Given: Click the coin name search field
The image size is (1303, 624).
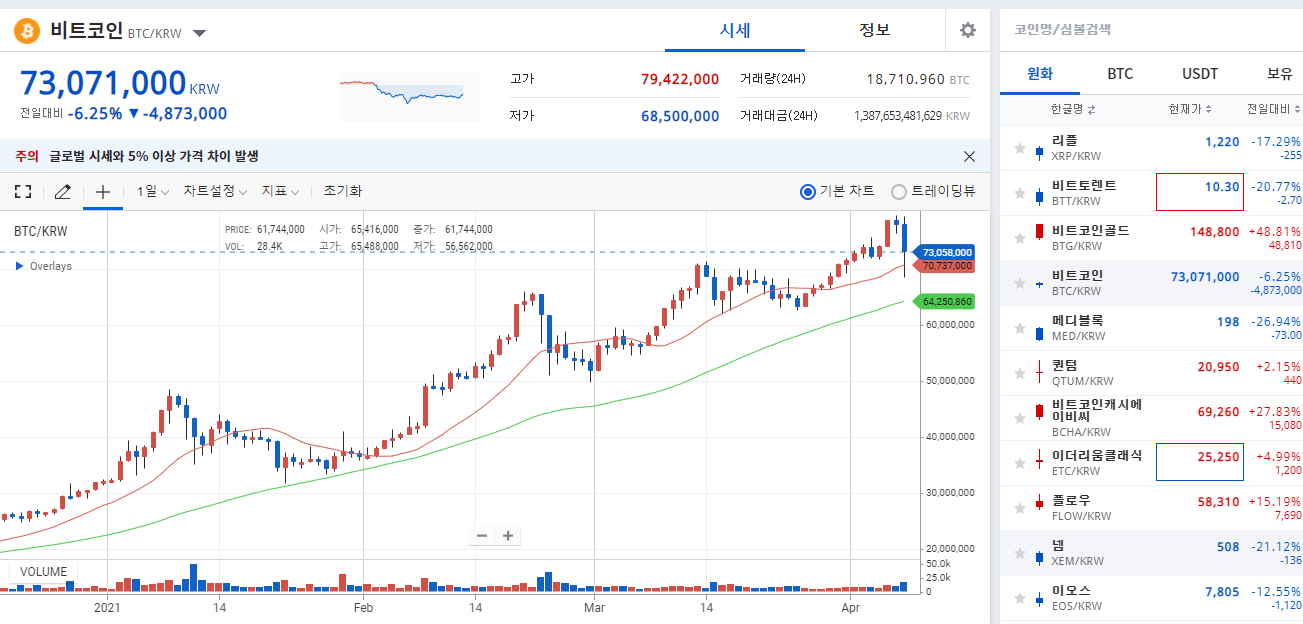Looking at the screenshot, I should [1150, 30].
